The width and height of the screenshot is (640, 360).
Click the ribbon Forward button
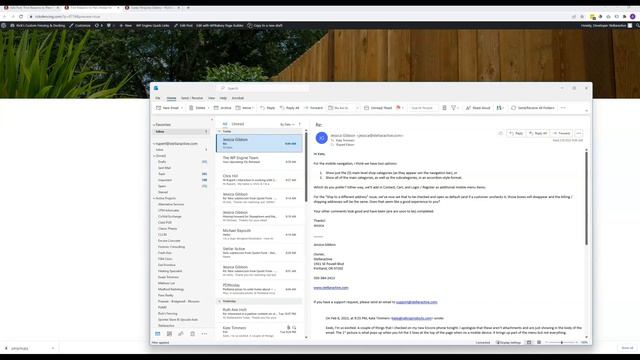(x=313, y=108)
